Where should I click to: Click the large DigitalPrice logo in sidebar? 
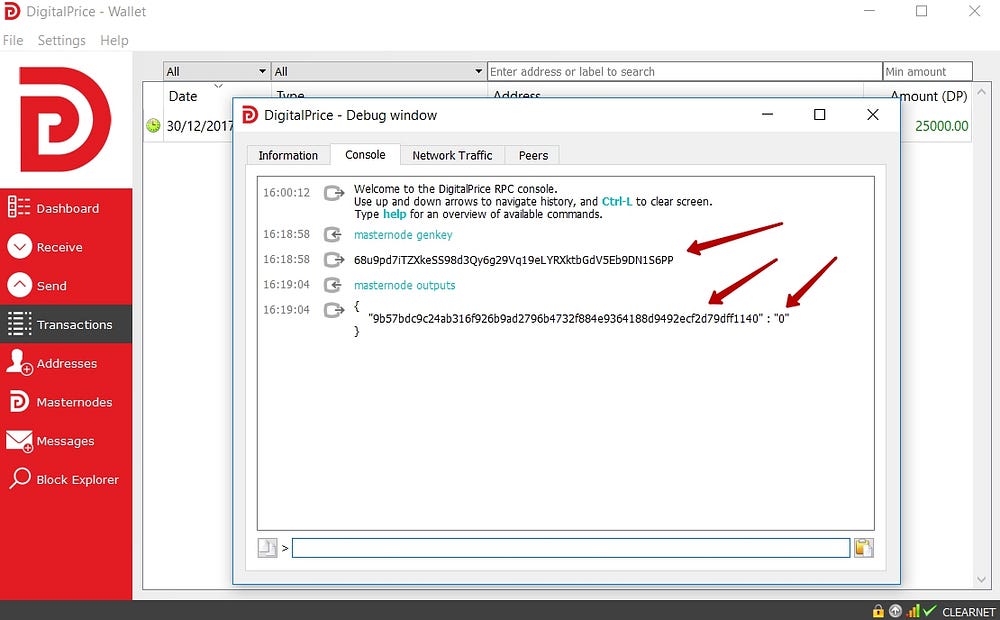[65, 119]
